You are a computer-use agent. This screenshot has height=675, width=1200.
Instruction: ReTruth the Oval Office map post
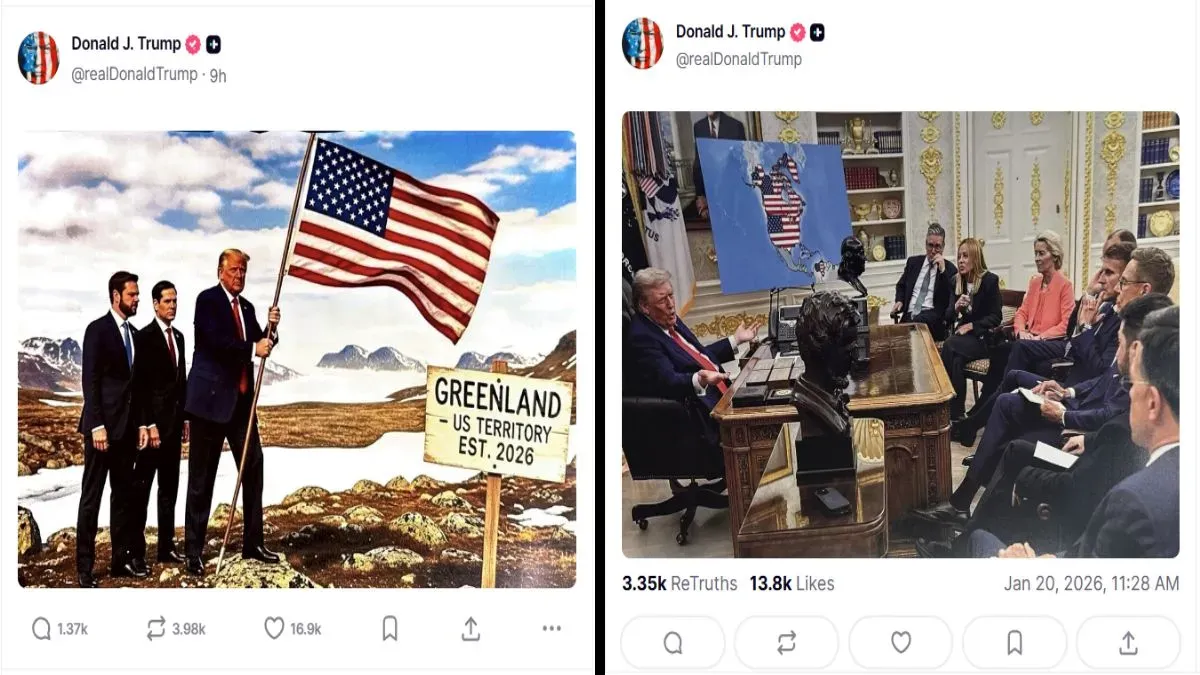[x=787, y=642]
